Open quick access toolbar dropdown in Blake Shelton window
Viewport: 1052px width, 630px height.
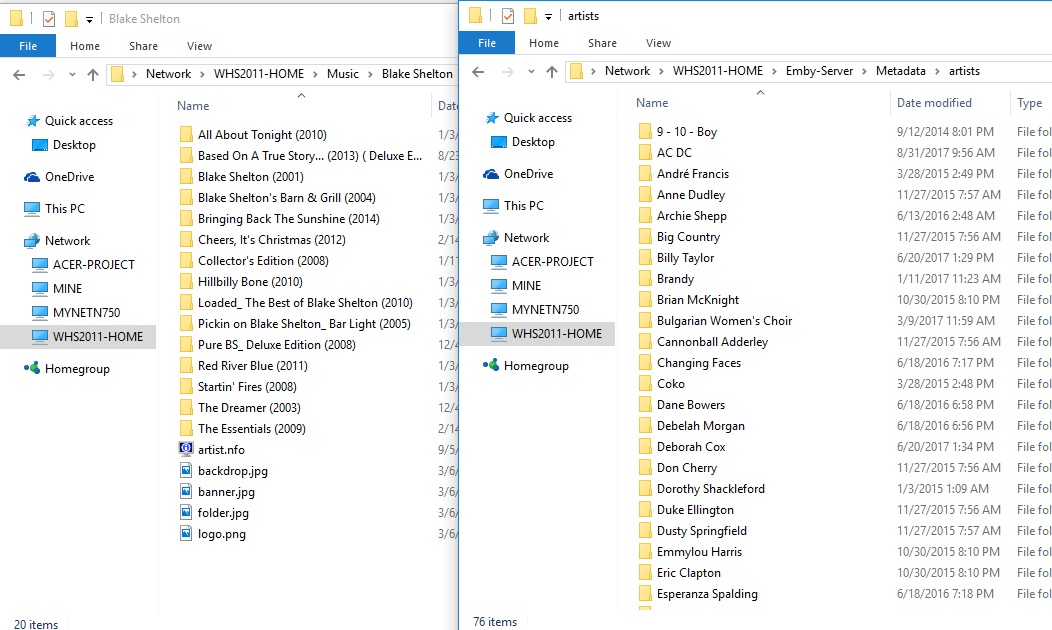(89, 20)
